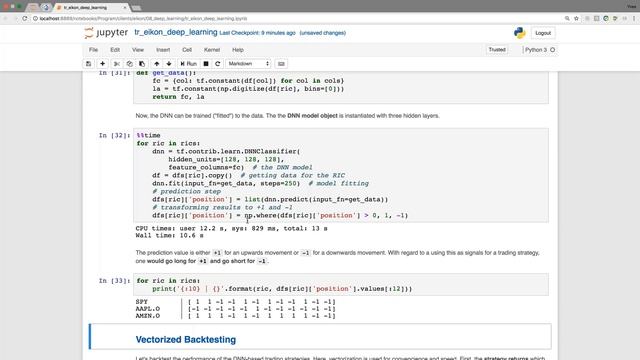Click the Vectorized Backtesting heading

[186, 340]
